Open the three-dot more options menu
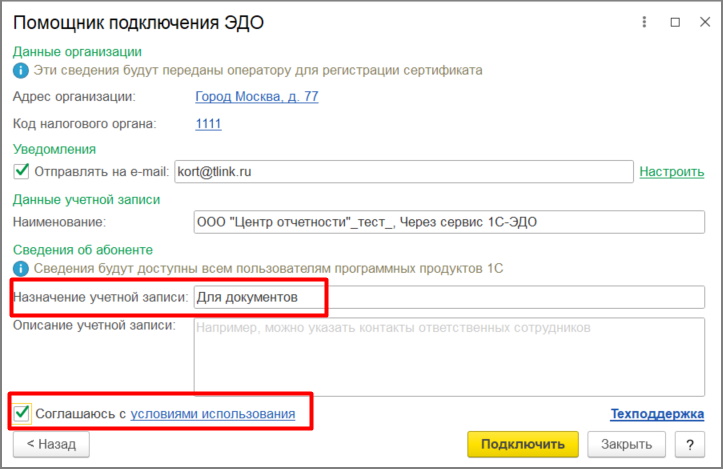 click(x=644, y=22)
